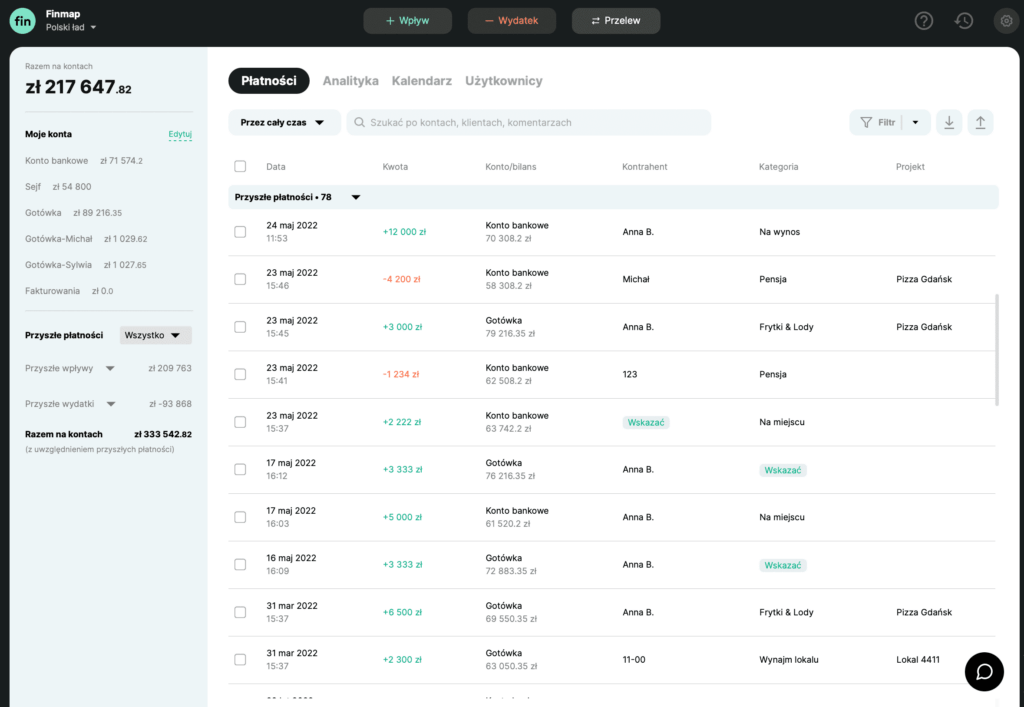Collapse the Przyszłe płatności • 78 group

[356, 197]
